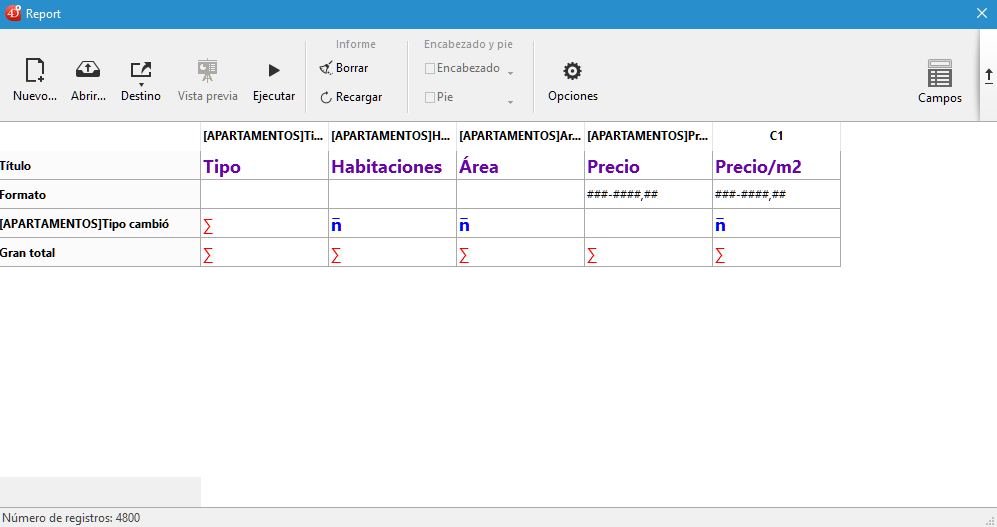This screenshot has width=997, height=527.
Task: Open the Pie dropdown arrow
Action: (x=510, y=102)
